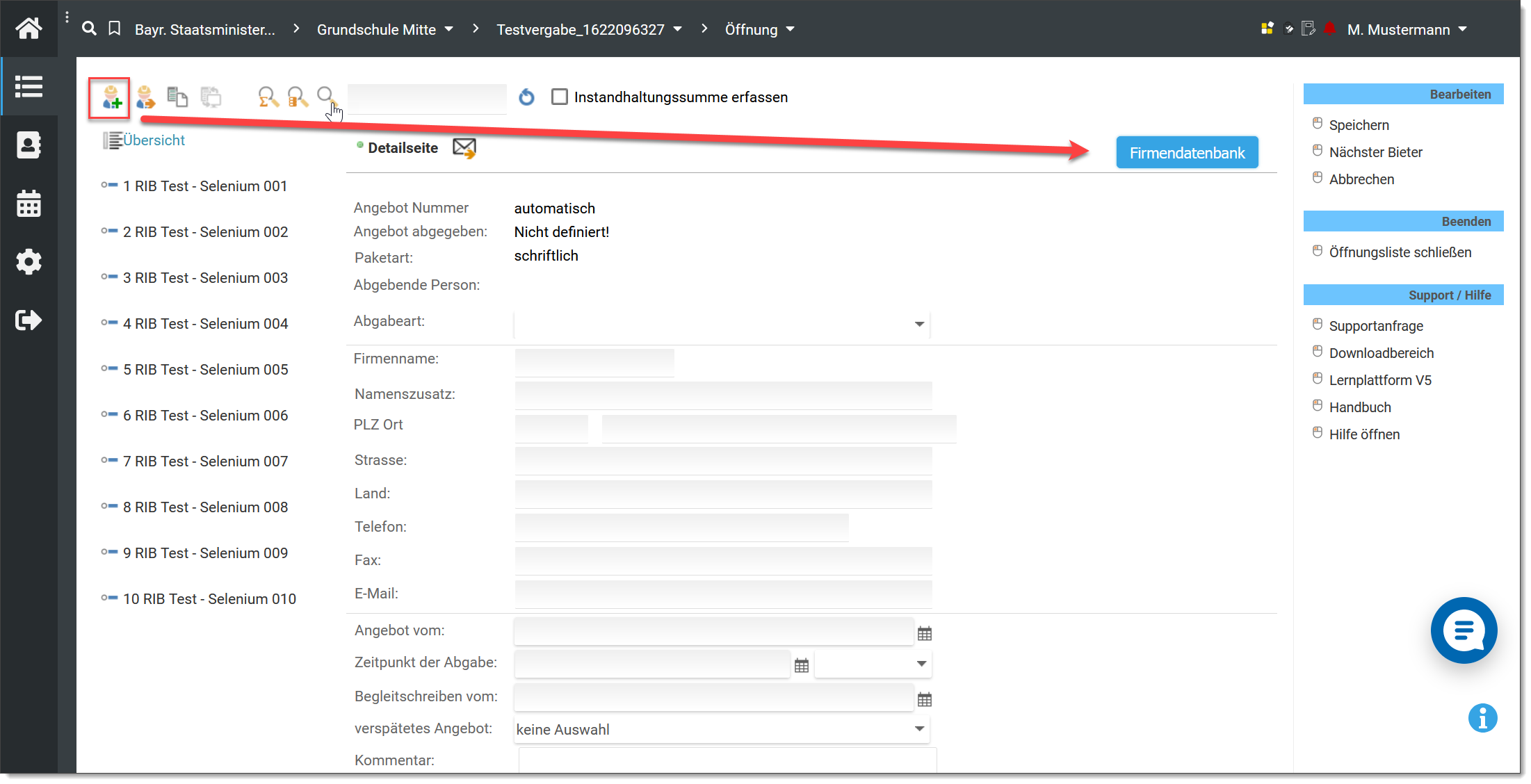
Task: Open the time dropdown beside Zeitpunkt der Abgabe
Action: (874, 664)
